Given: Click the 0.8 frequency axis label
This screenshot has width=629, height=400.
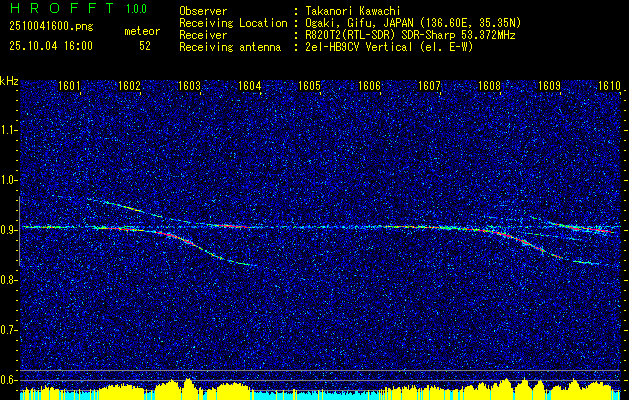Looking at the screenshot, I should point(8,280).
